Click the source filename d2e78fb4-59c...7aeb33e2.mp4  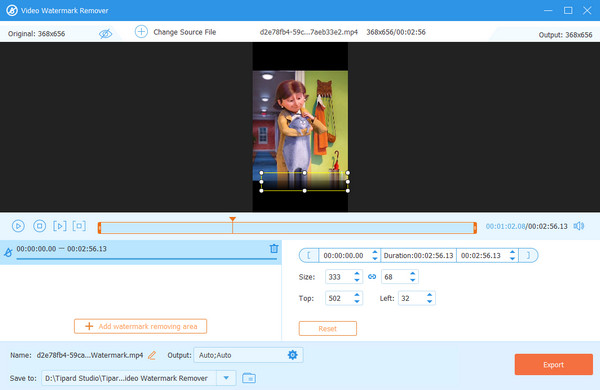pos(308,32)
